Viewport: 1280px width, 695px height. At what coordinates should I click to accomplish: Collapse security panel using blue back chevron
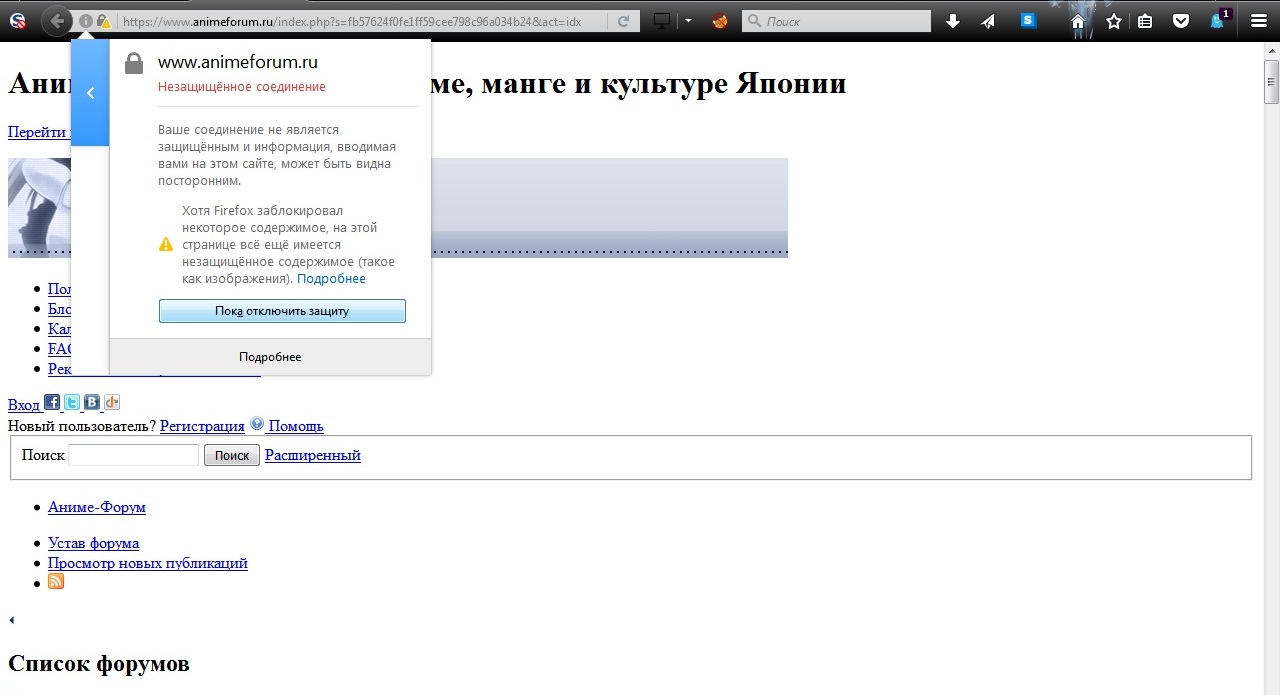pos(90,93)
